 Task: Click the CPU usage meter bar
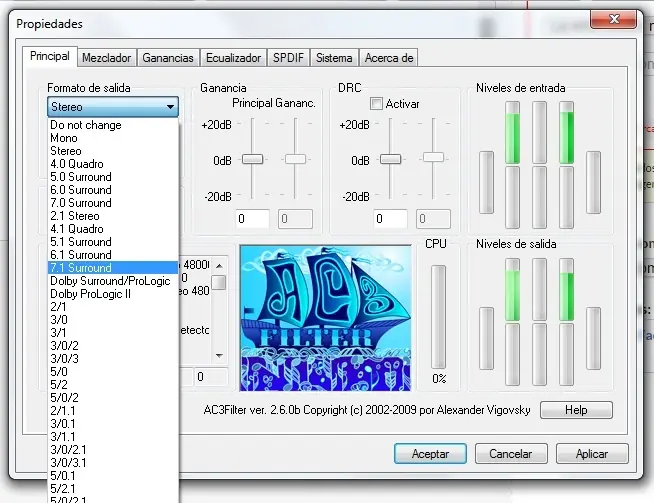click(438, 317)
